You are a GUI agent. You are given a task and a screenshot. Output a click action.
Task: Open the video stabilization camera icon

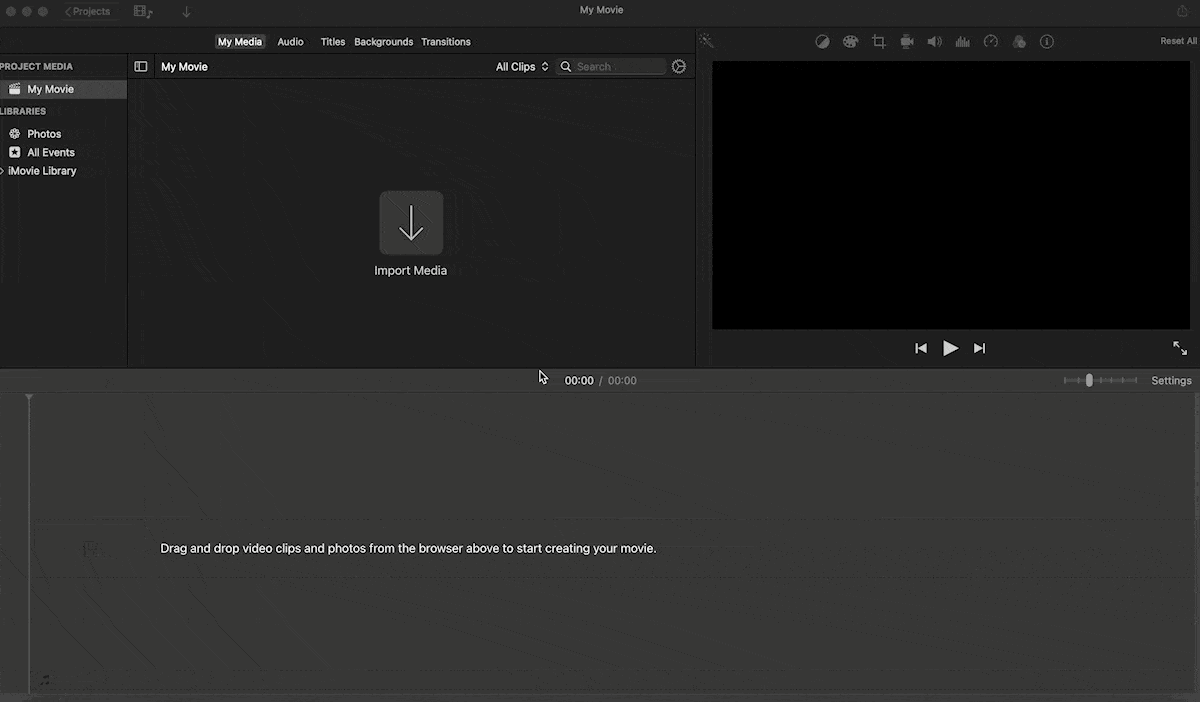tap(907, 42)
